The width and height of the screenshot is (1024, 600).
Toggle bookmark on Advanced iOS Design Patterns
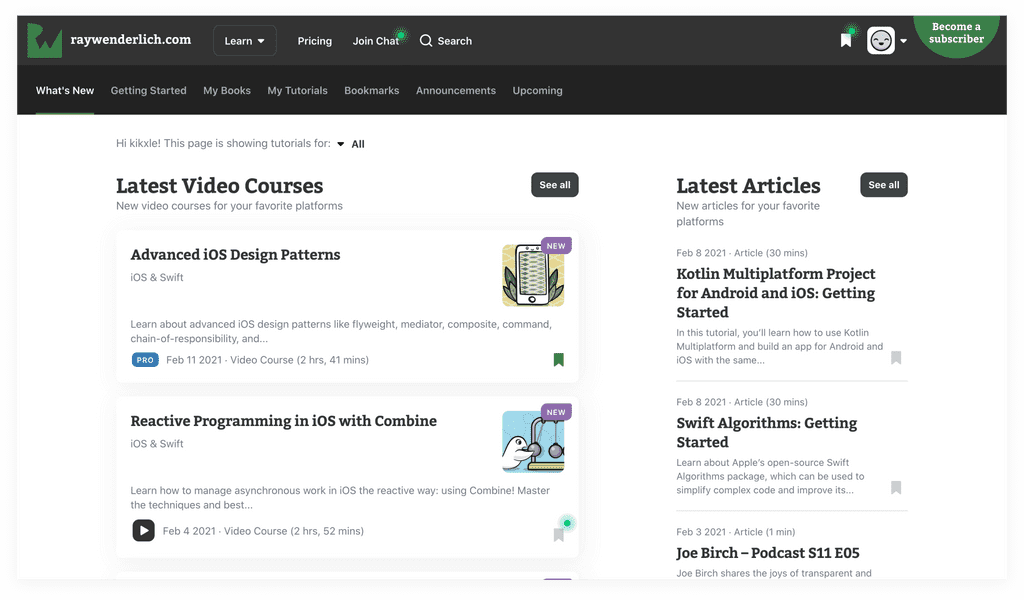(558, 360)
